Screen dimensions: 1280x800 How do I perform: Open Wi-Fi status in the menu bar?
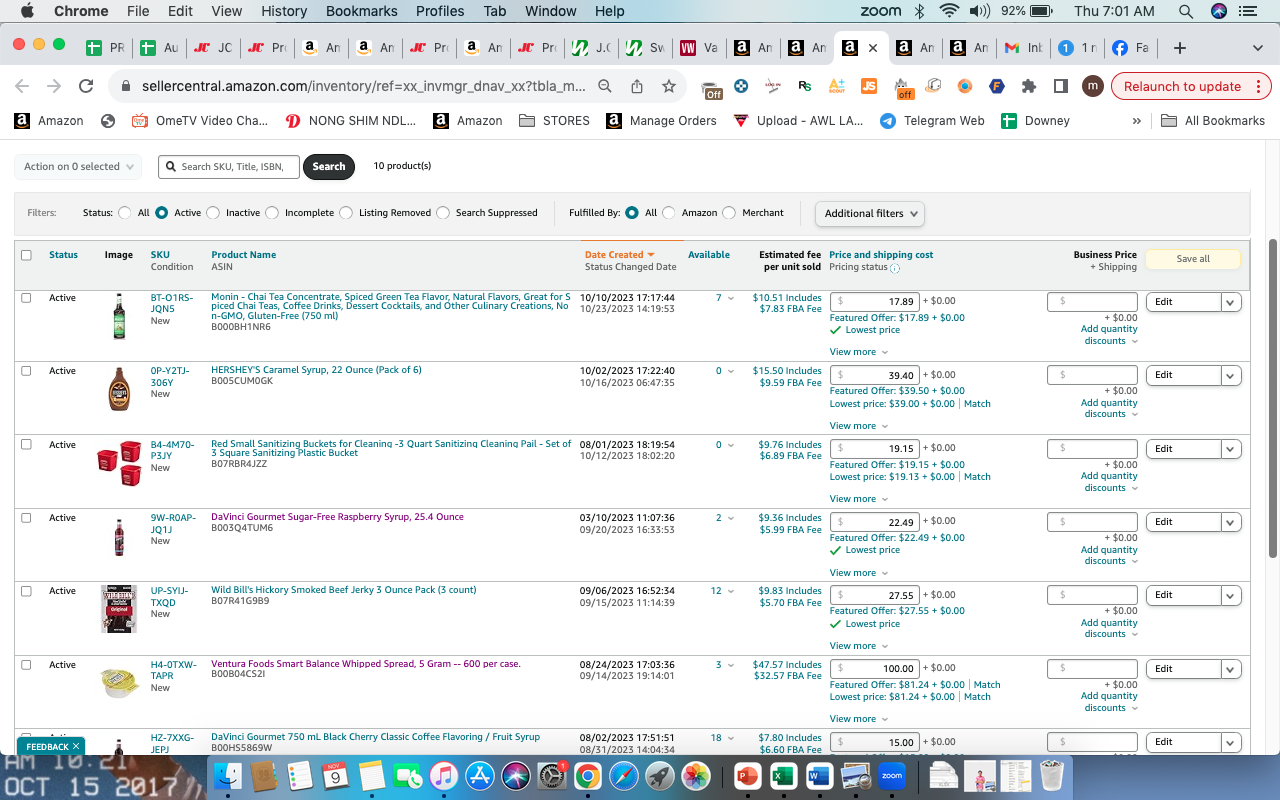pos(948,11)
